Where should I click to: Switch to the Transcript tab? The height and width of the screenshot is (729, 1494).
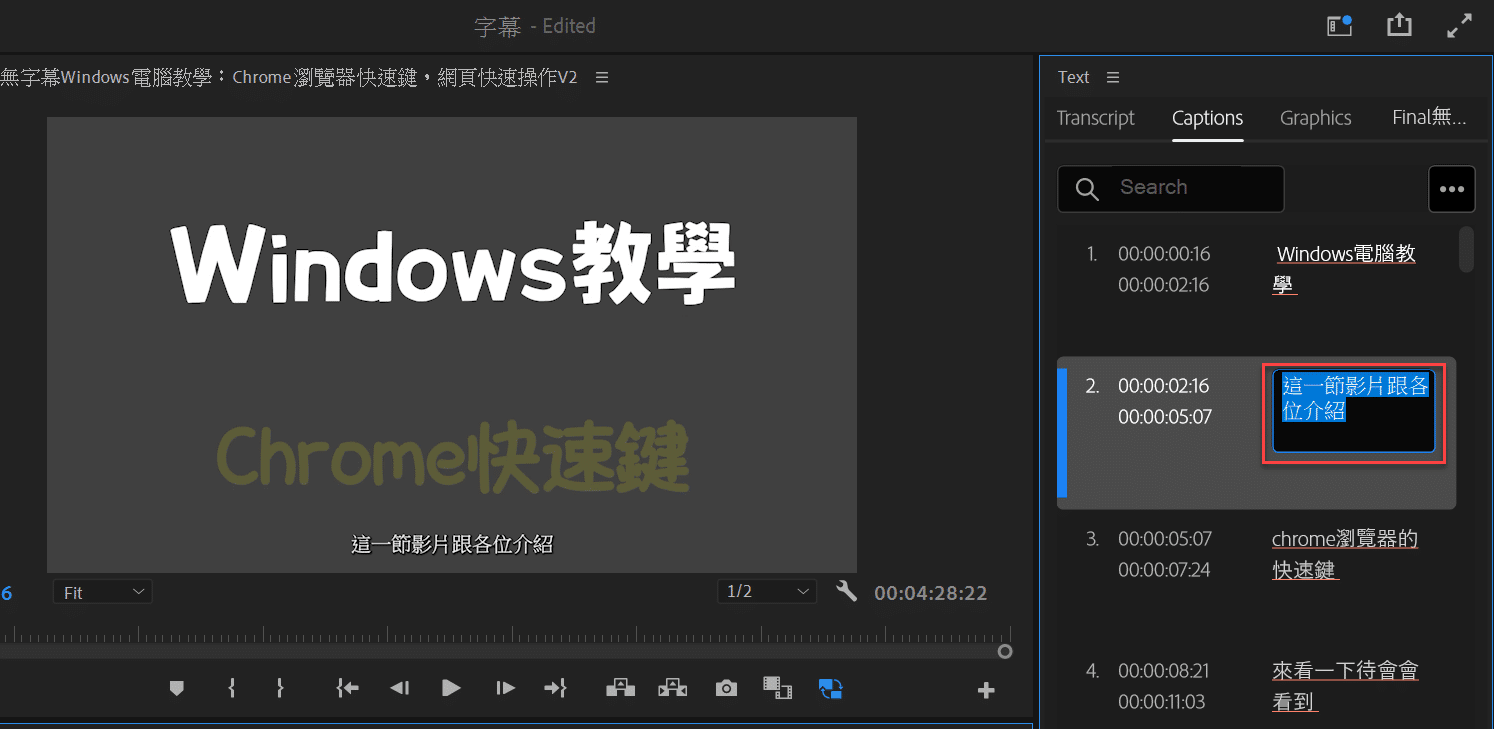(1096, 118)
